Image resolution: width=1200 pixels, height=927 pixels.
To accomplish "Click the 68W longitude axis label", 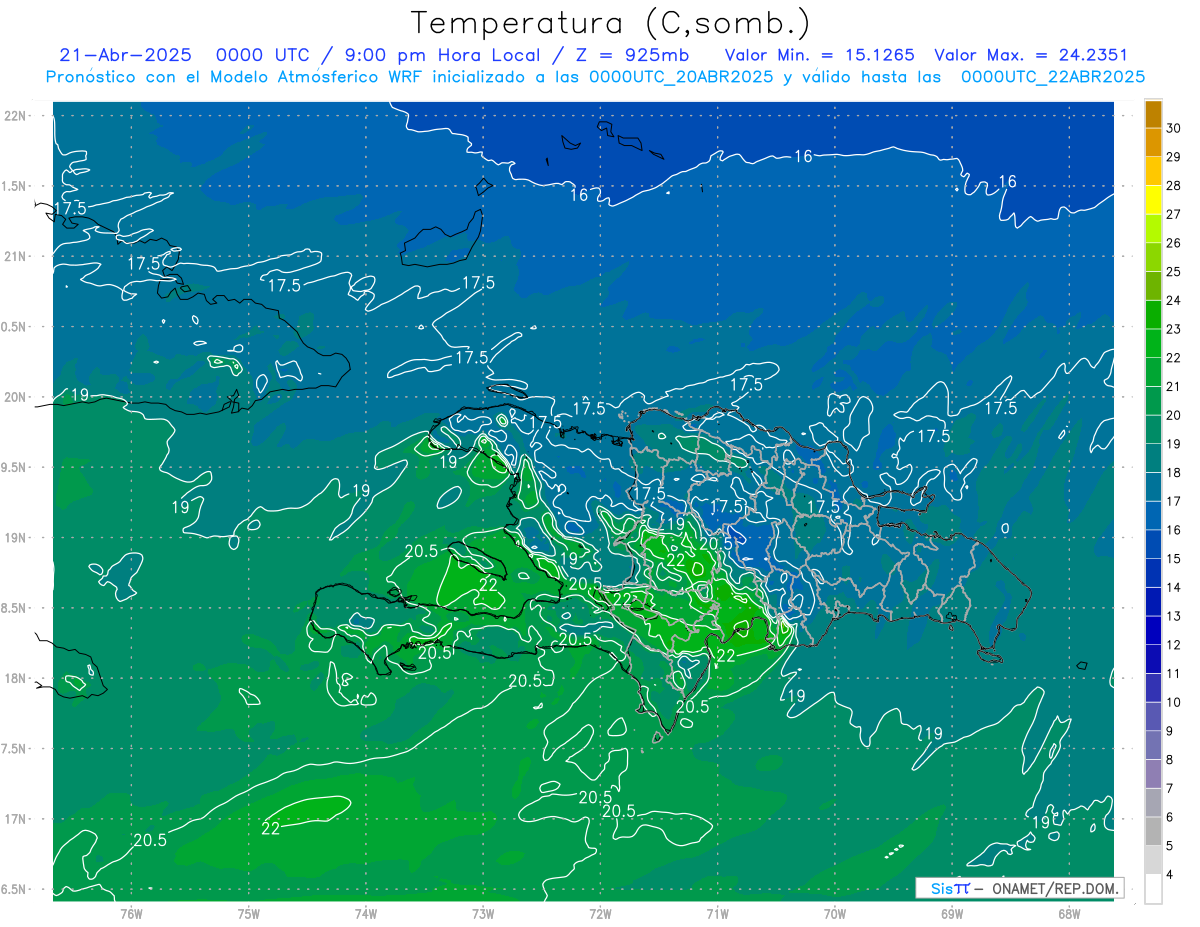I will (x=1069, y=913).
